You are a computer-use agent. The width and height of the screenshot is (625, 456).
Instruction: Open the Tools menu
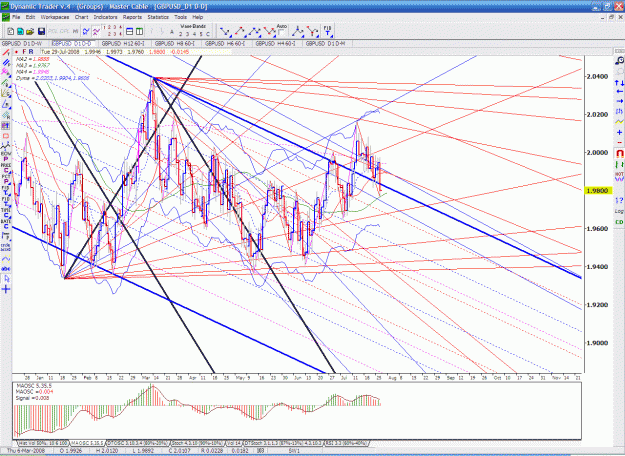180,17
